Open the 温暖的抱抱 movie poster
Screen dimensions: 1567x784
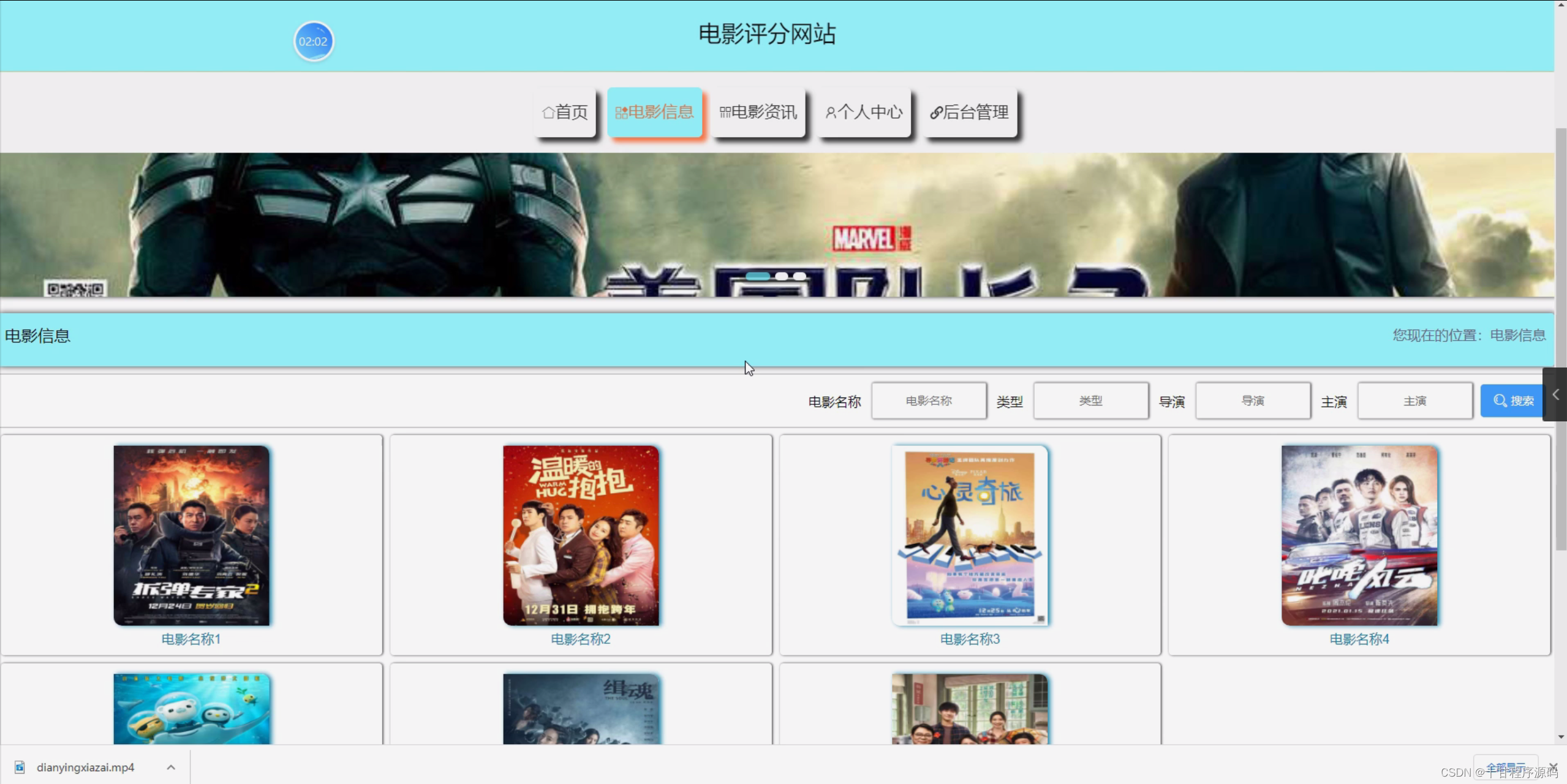[x=581, y=535]
